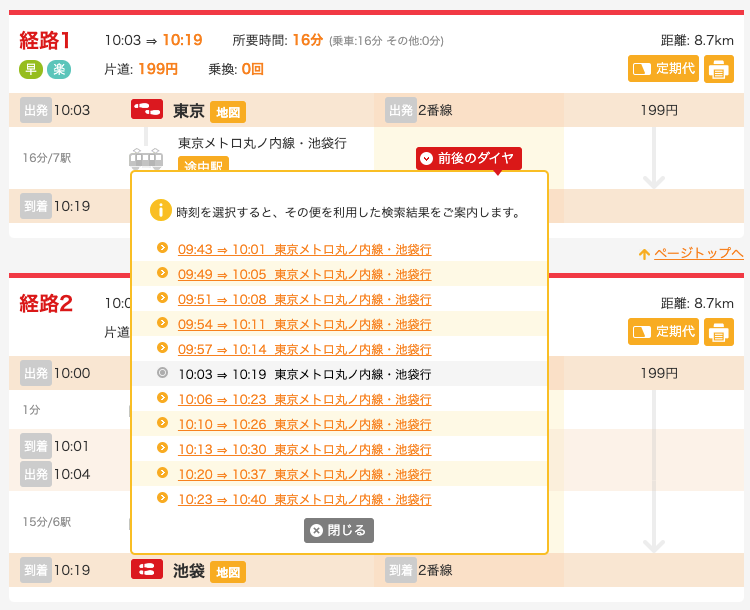The width and height of the screenshot is (750, 610).
Task: Click the arrow bullet beside 10:13 train
Action: point(163,447)
